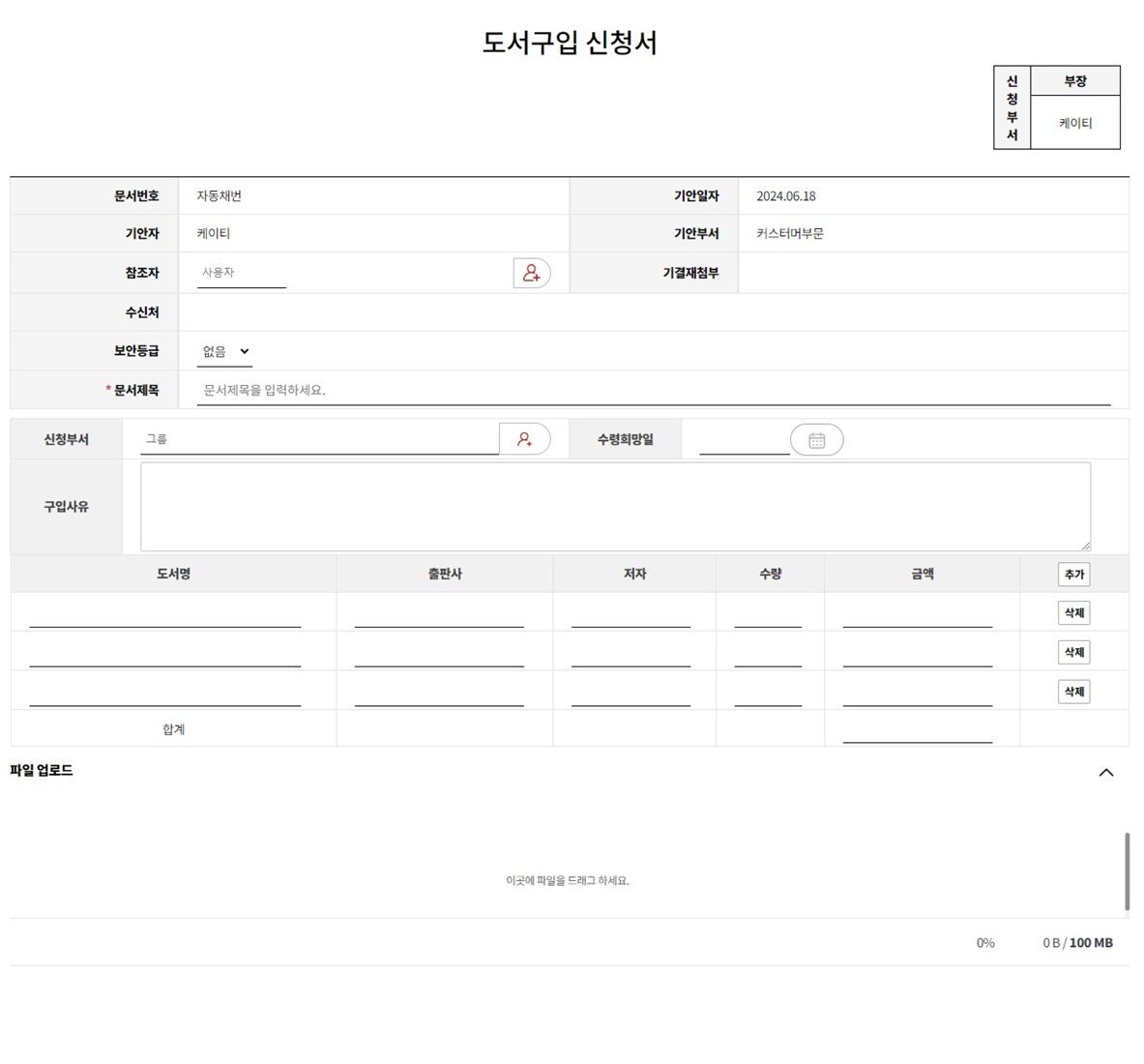Click the 구입사유 textarea resize handle
The height and width of the screenshot is (1064, 1144).
pyautogui.click(x=1086, y=546)
